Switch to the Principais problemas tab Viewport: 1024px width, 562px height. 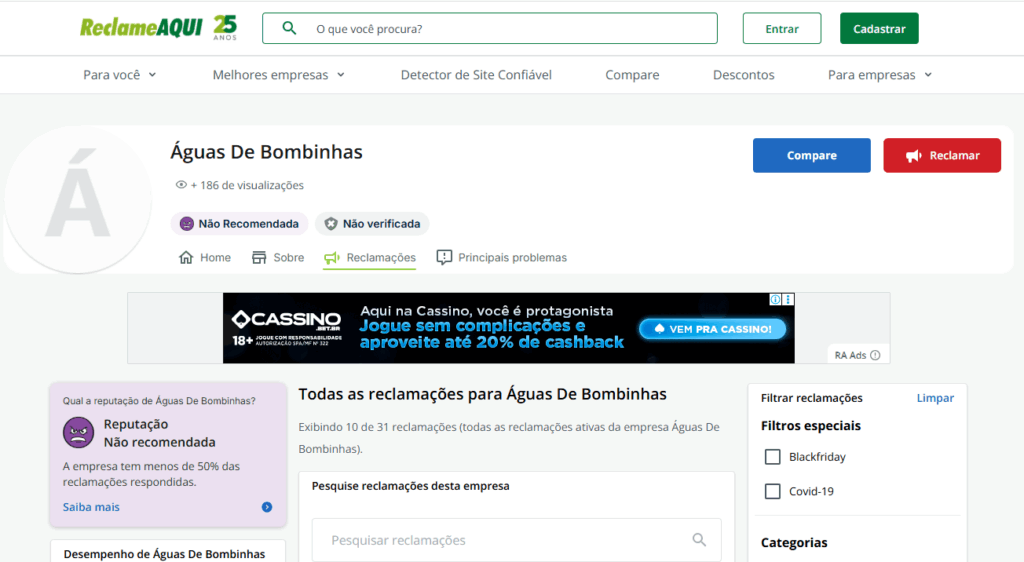click(x=502, y=257)
